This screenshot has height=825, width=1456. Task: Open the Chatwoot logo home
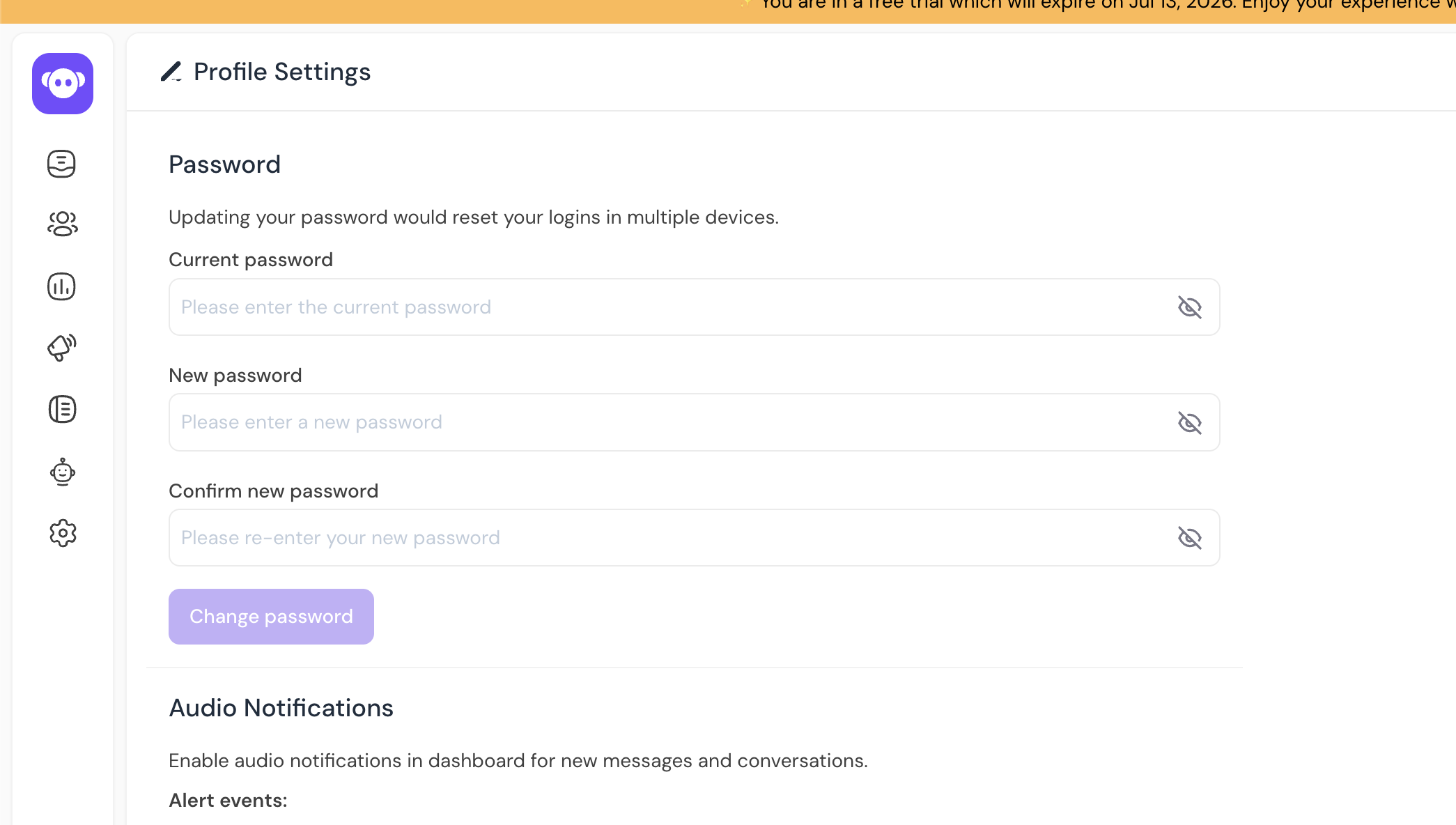point(63,84)
